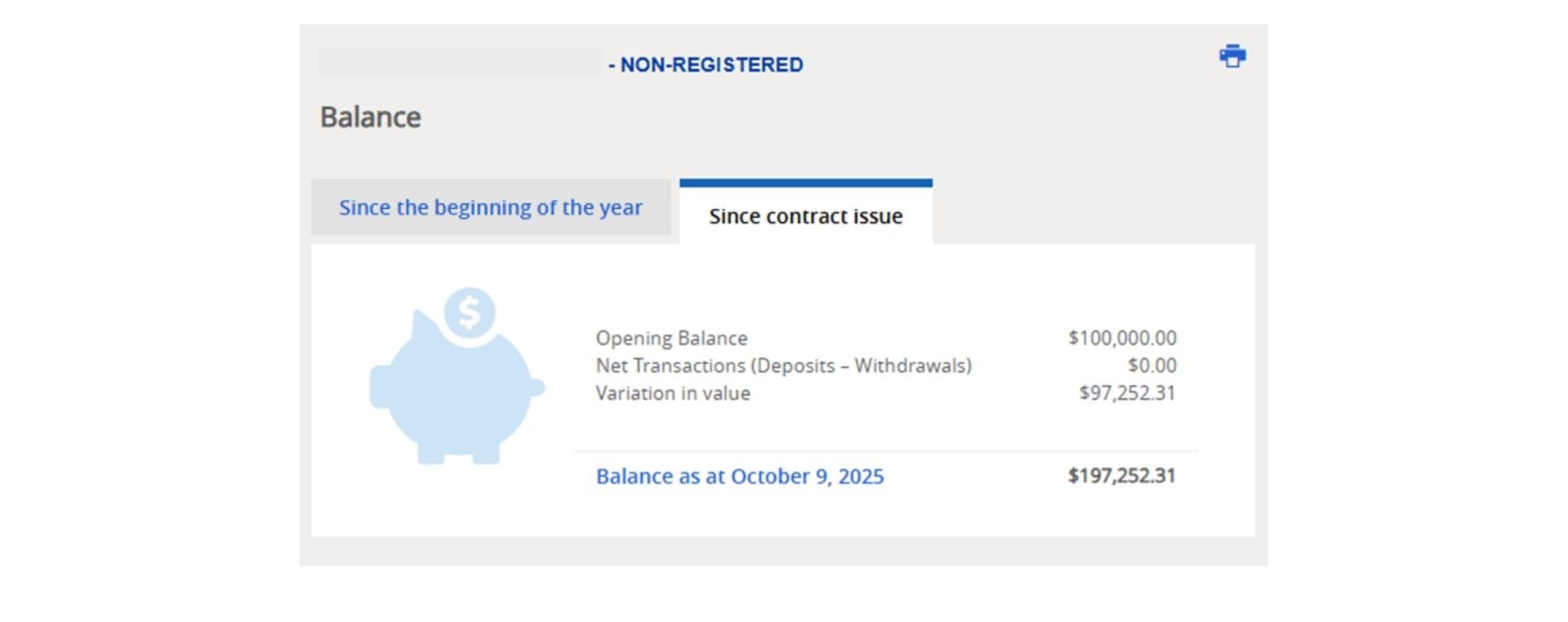Click the redacted account name field
Screen dimensions: 1568x622
[x=460, y=64]
